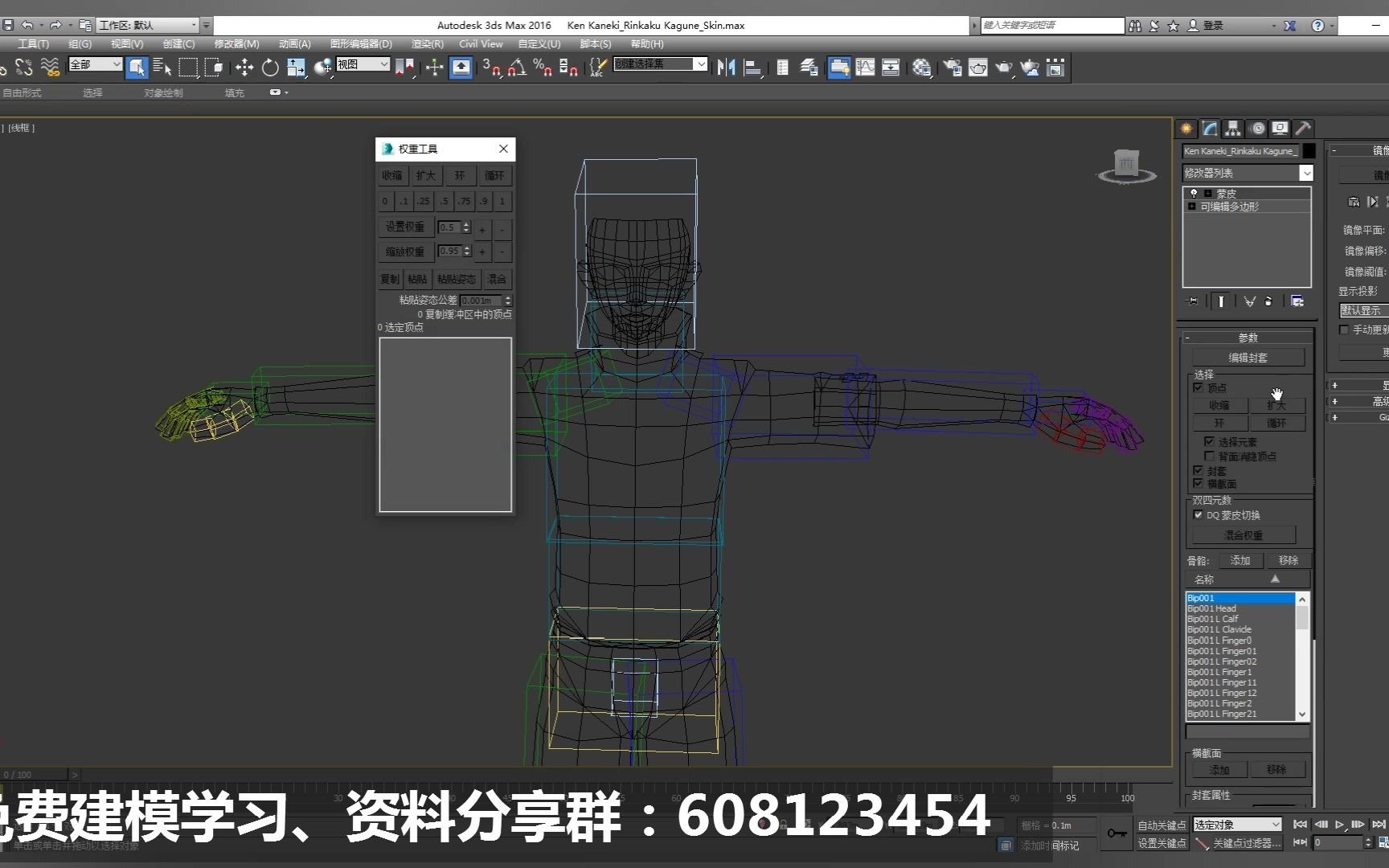Click the Mirror tool icon

coord(727,68)
